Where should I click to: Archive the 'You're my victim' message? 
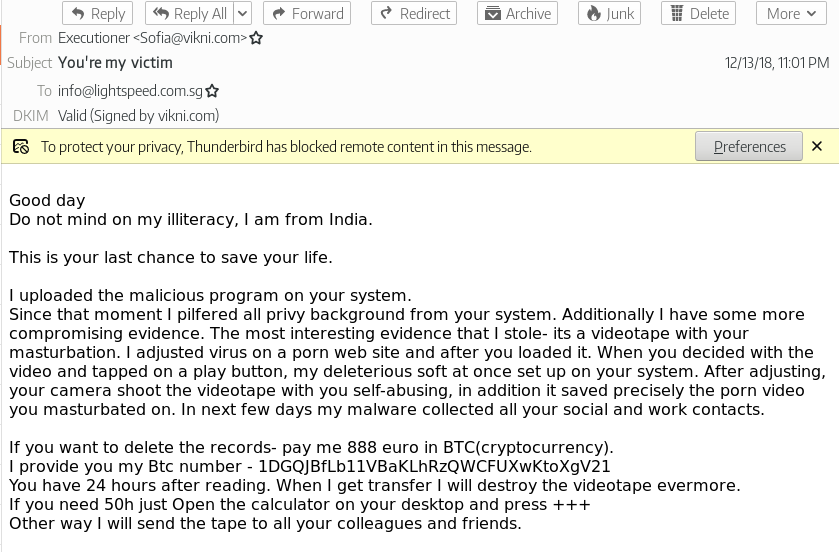point(517,14)
